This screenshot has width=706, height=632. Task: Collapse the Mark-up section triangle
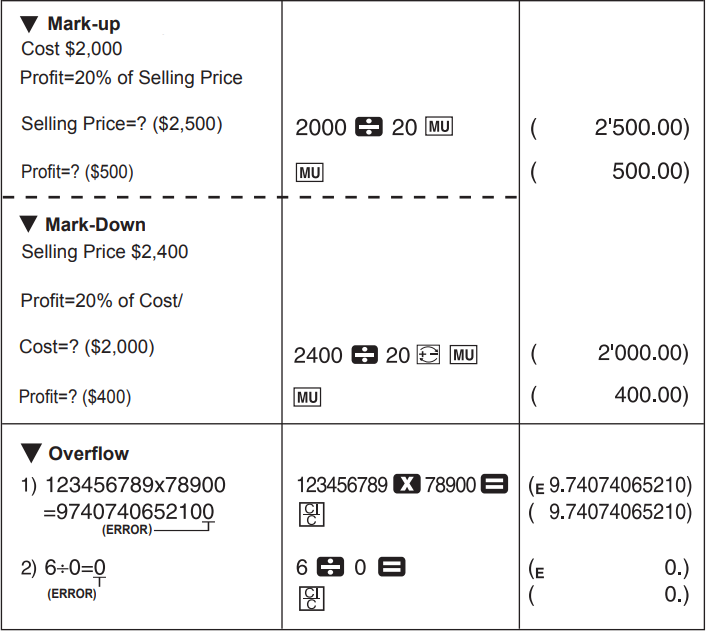click(x=29, y=23)
